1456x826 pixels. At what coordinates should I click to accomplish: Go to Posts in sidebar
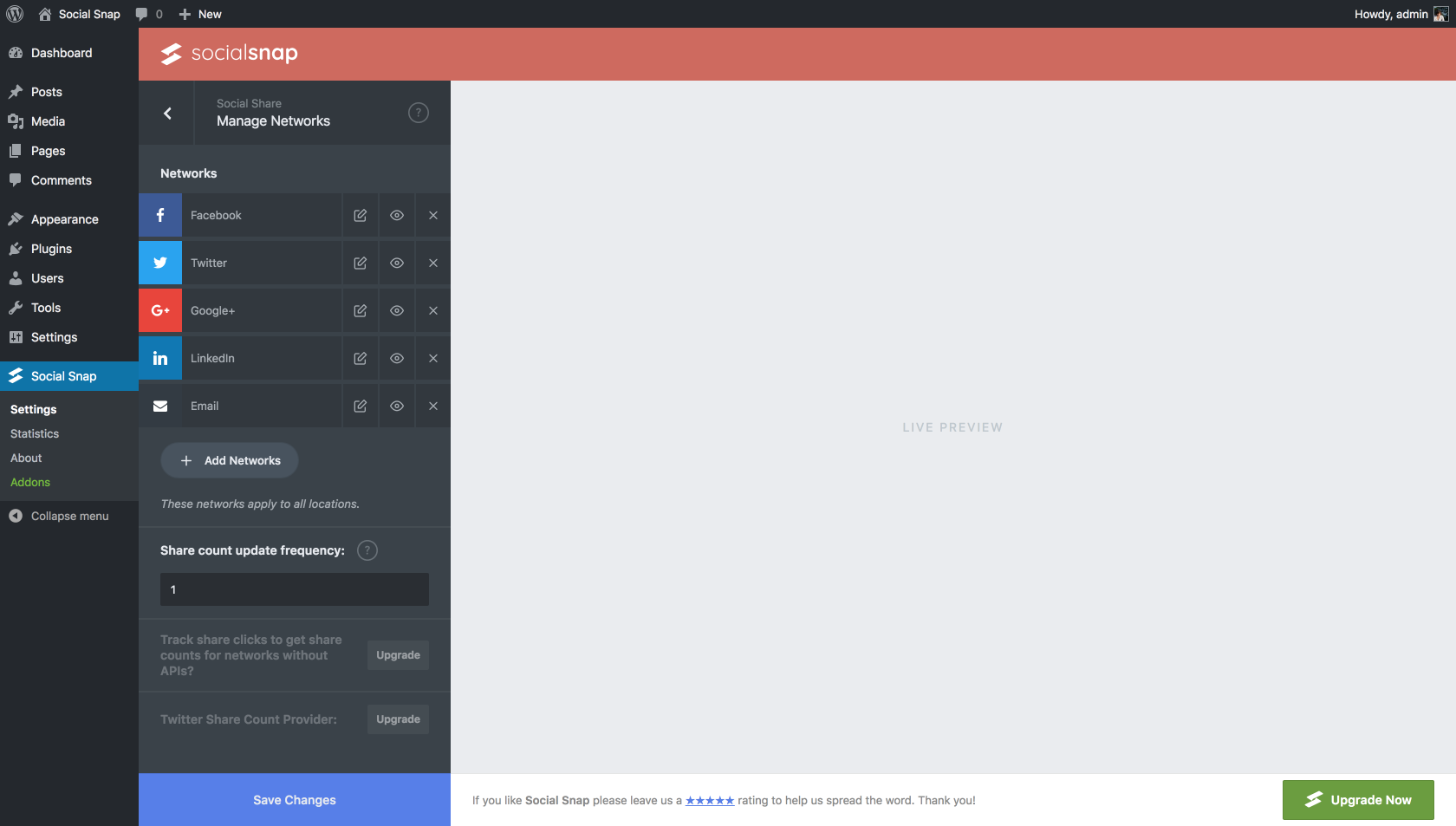(x=69, y=92)
